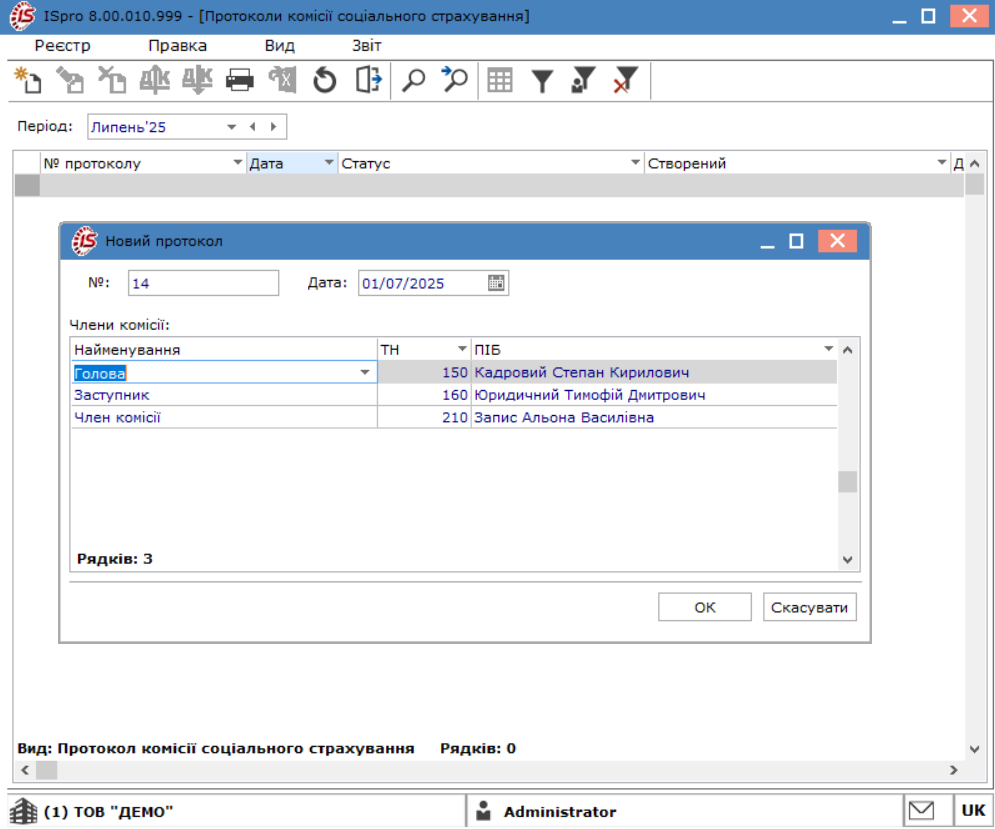
Task: Open the Статус column filter dropdown
Action: coord(635,163)
